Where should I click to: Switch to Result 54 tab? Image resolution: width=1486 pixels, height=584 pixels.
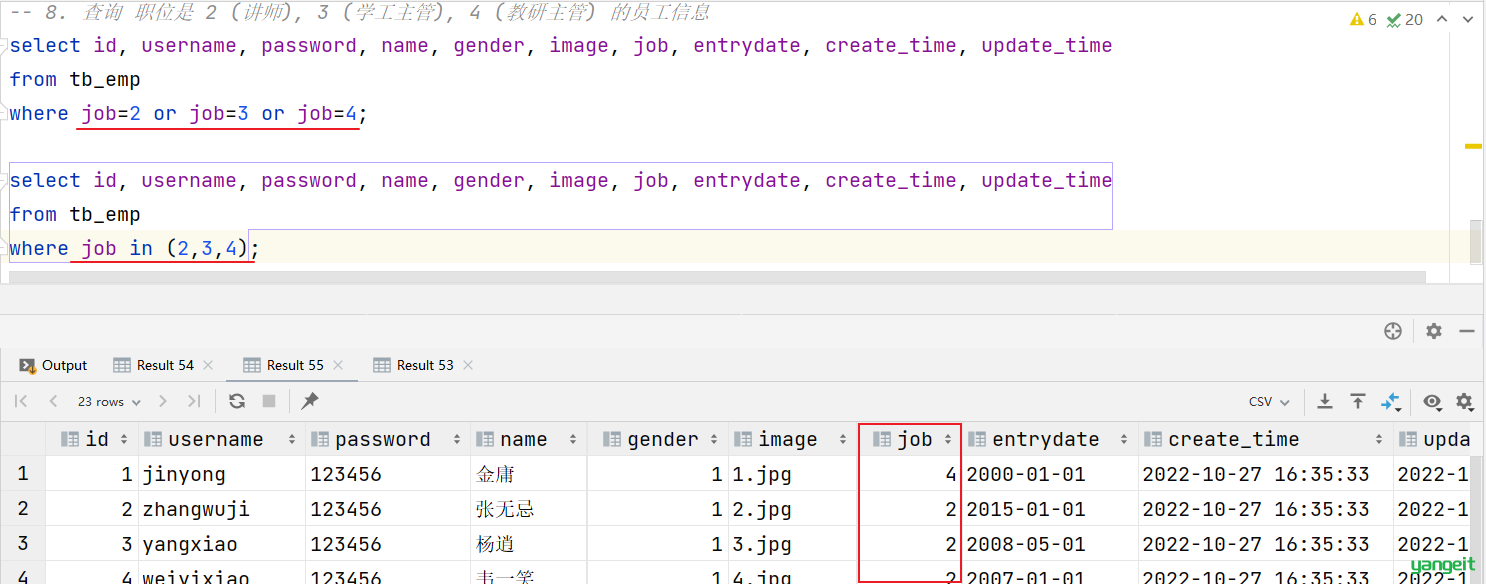coord(153,365)
